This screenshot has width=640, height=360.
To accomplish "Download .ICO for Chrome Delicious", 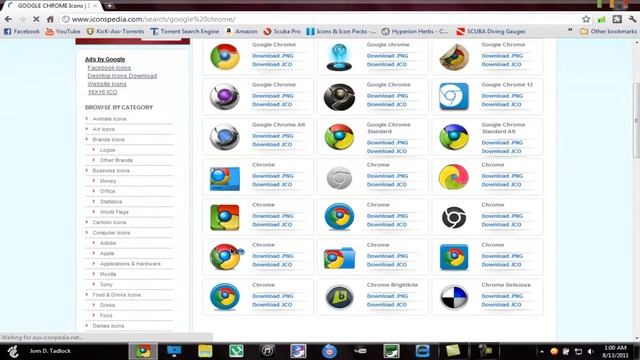I will click(501, 305).
